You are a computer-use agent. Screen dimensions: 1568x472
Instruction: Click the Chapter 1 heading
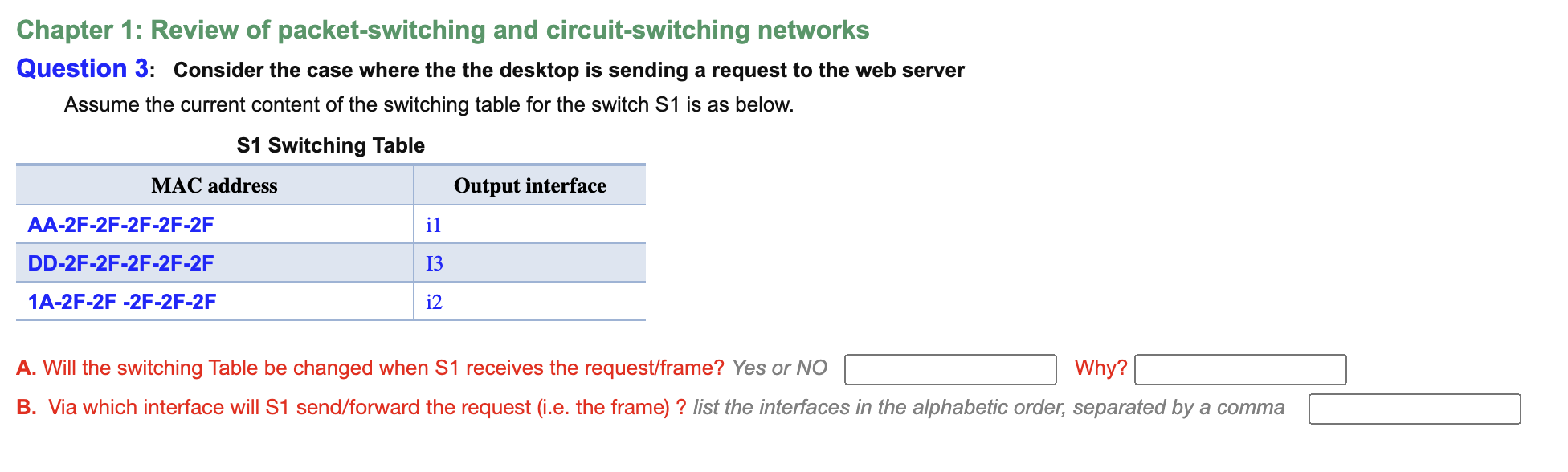pyautogui.click(x=443, y=29)
